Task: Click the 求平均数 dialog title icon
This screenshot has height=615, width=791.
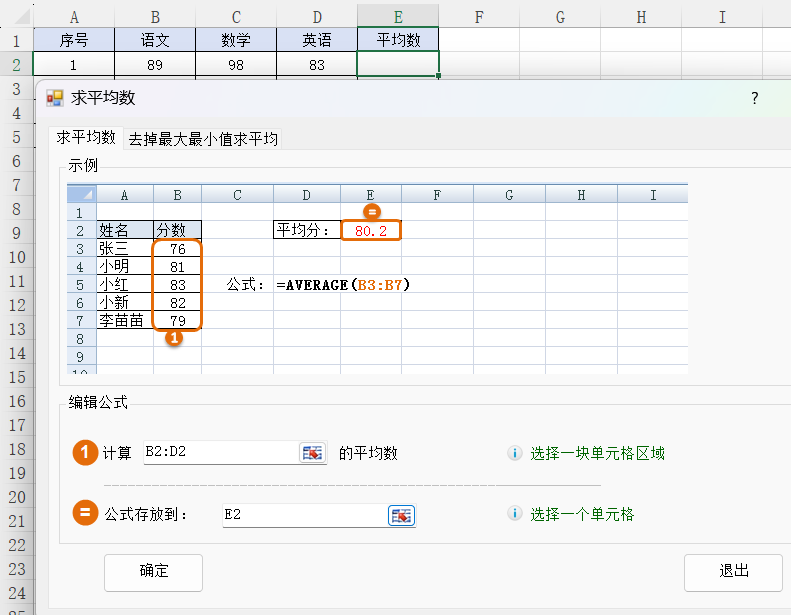Action: click(55, 98)
